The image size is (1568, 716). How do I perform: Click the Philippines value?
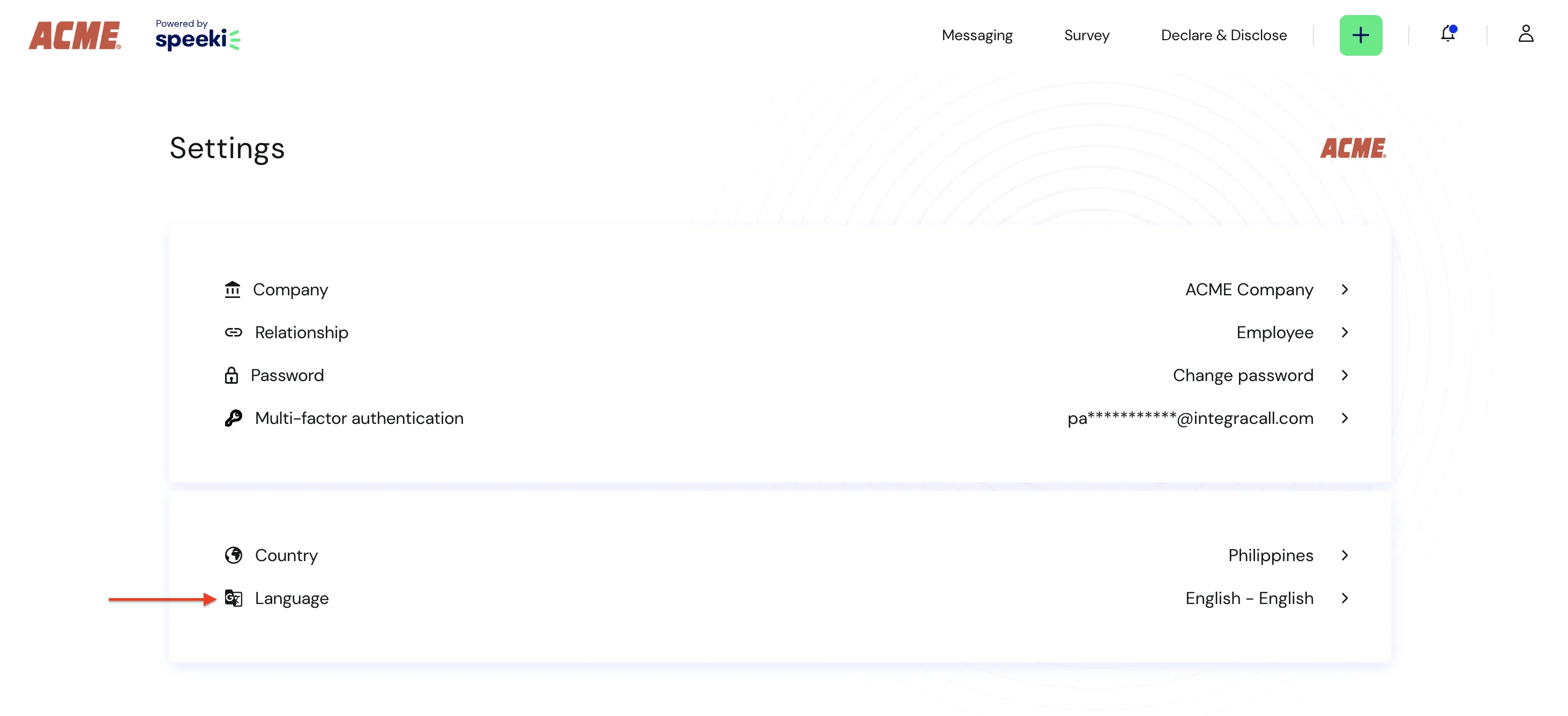click(x=1271, y=555)
